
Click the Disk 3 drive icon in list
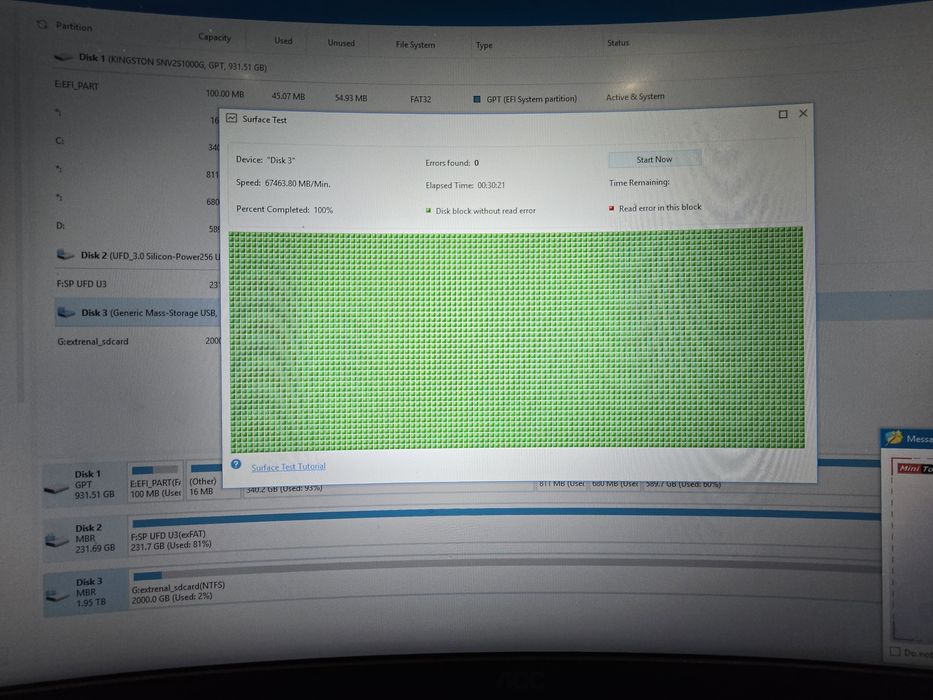[x=66, y=312]
